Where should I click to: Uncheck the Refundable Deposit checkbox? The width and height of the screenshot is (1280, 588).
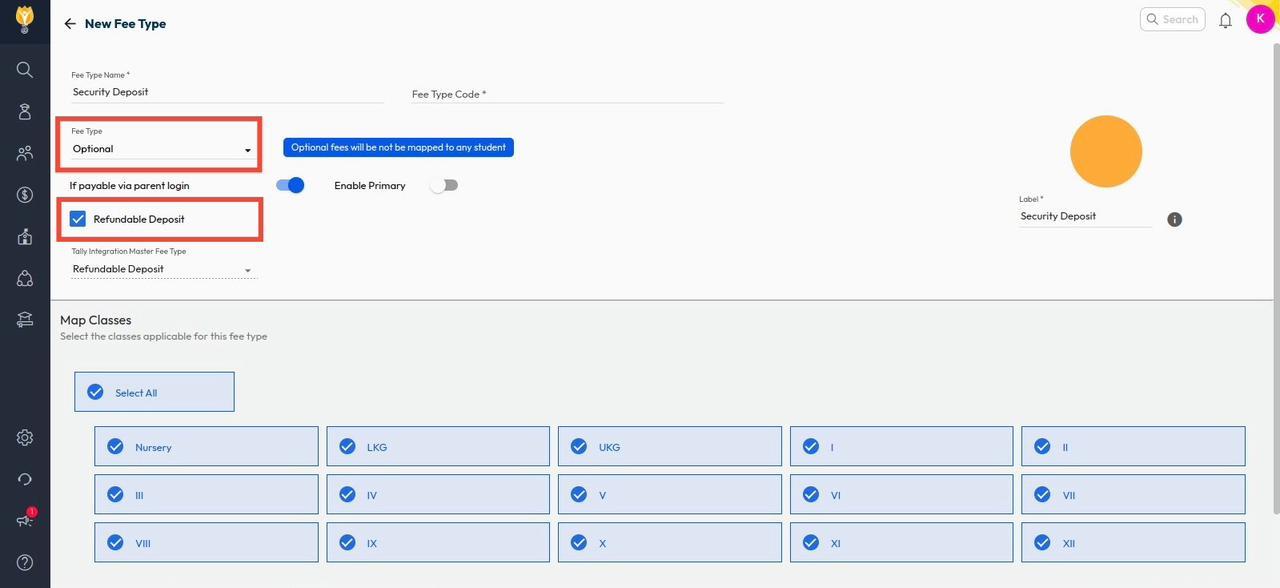[x=78, y=219]
